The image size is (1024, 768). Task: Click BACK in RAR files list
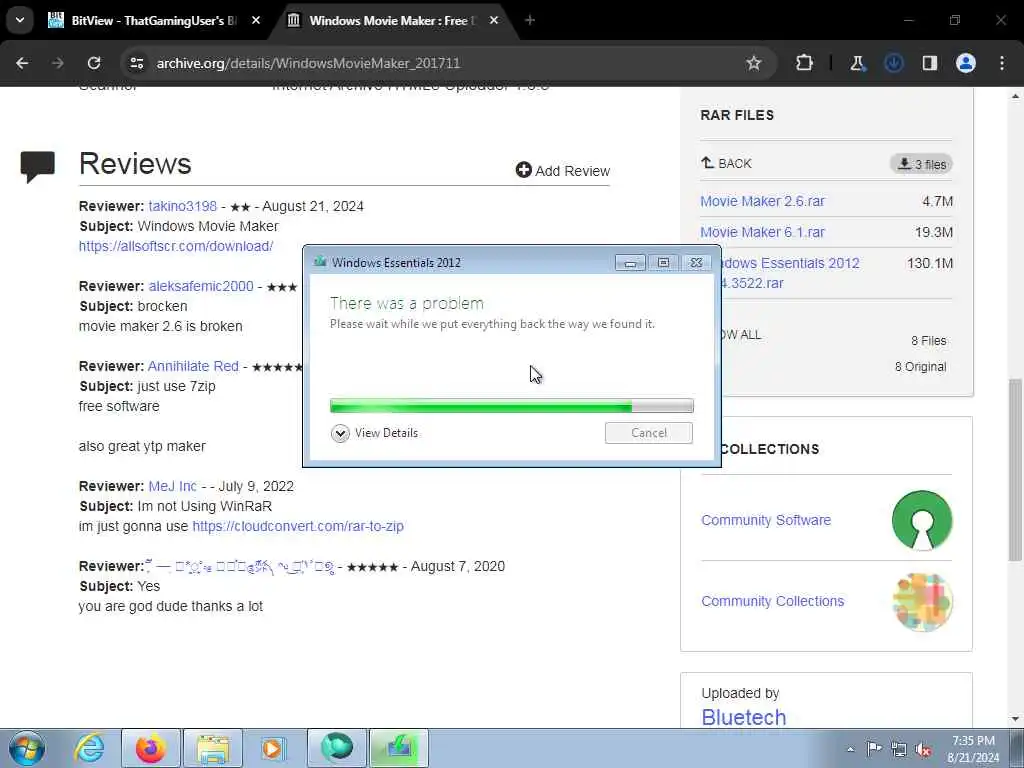point(726,163)
